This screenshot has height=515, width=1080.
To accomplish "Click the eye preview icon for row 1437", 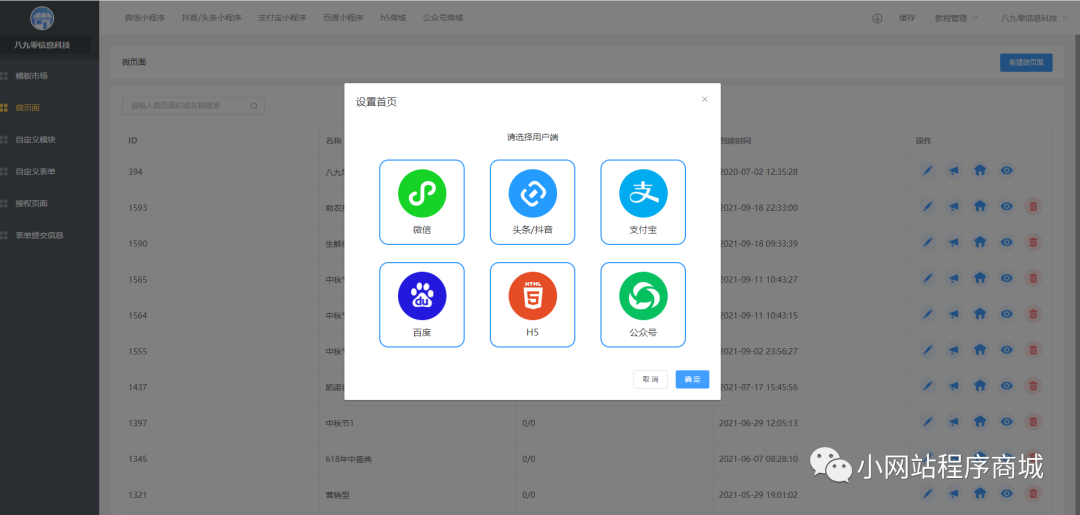I will tap(1006, 386).
